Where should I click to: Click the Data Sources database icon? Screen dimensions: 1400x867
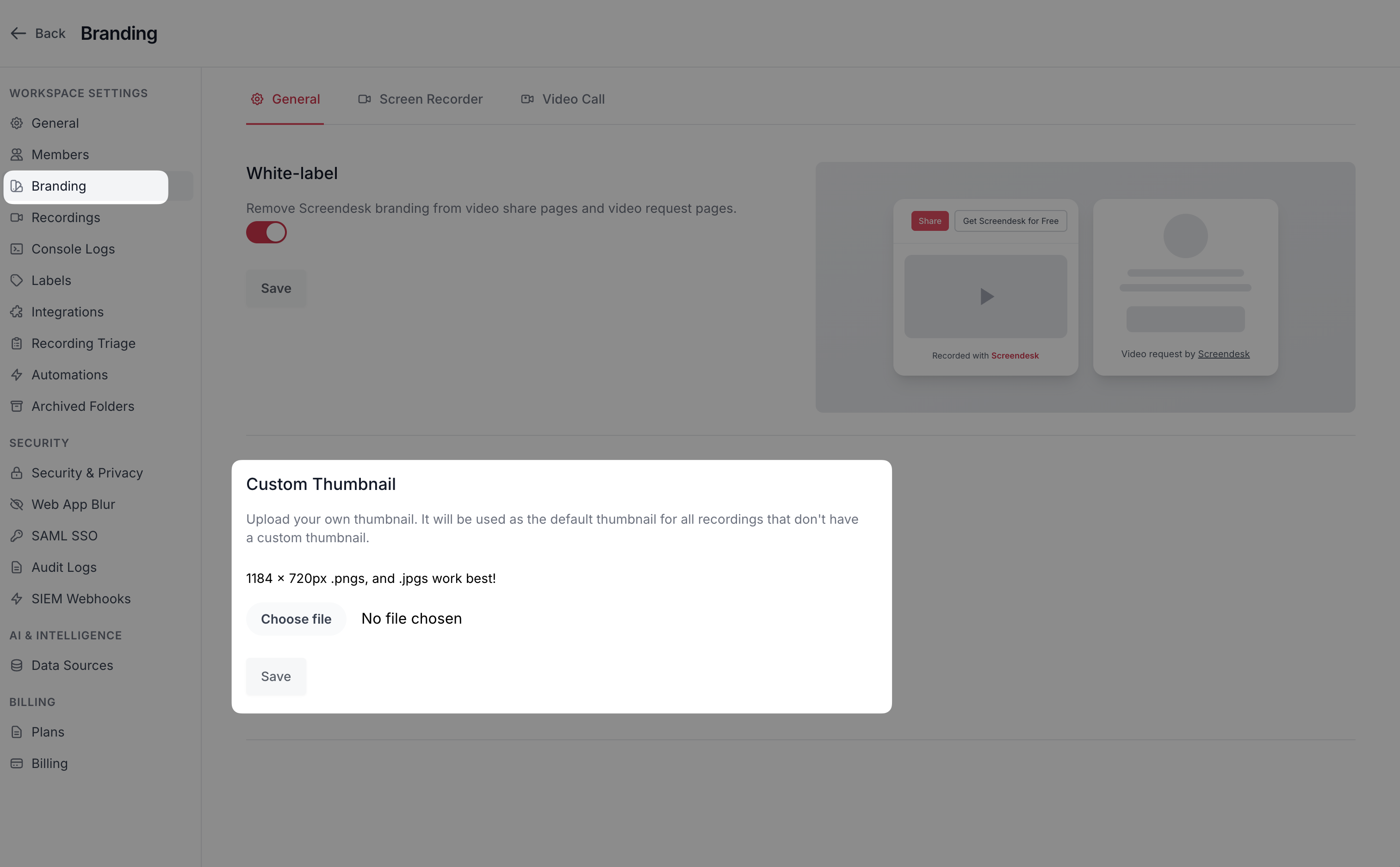[x=17, y=665]
